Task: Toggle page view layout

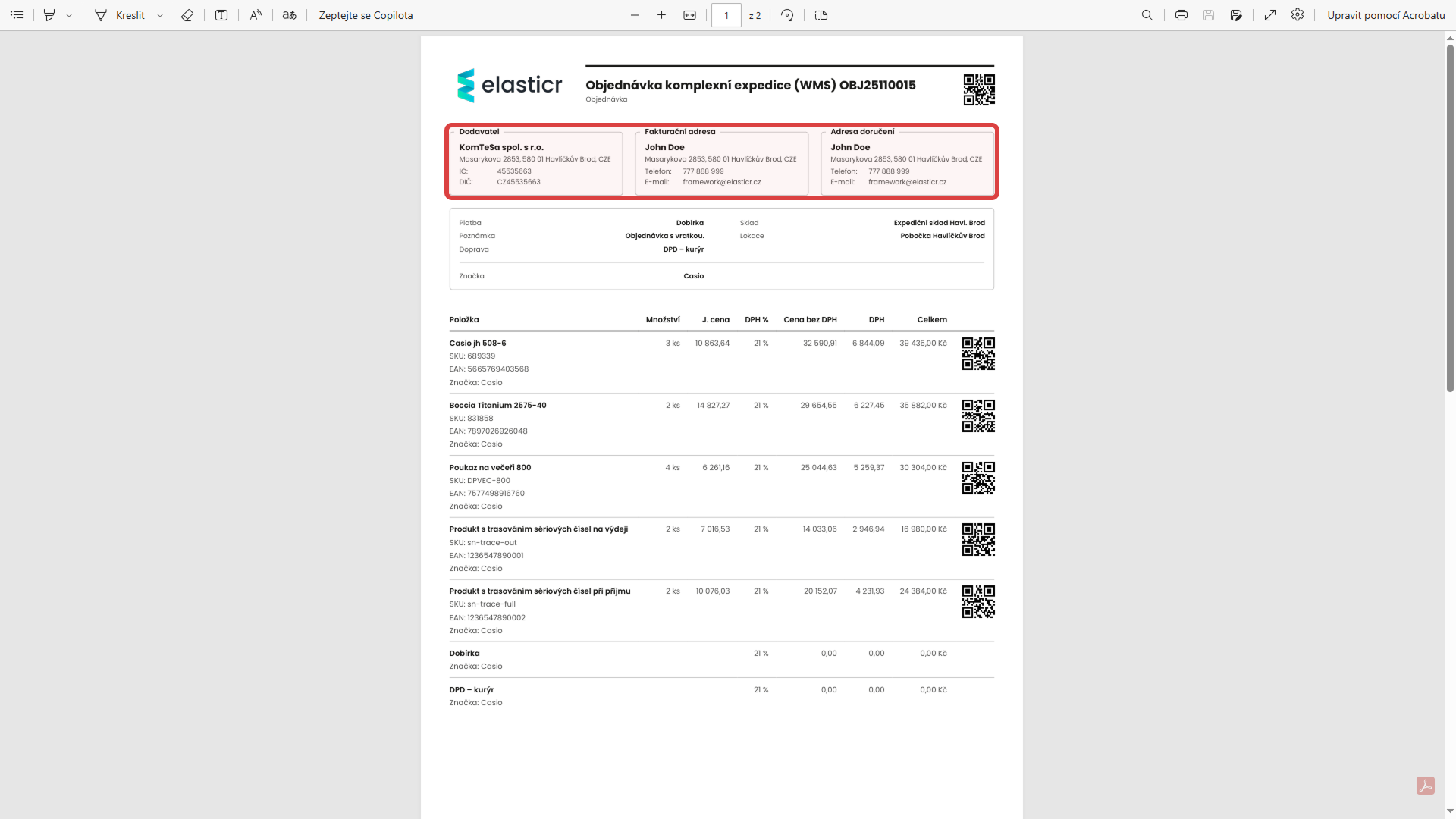Action: coord(821,15)
